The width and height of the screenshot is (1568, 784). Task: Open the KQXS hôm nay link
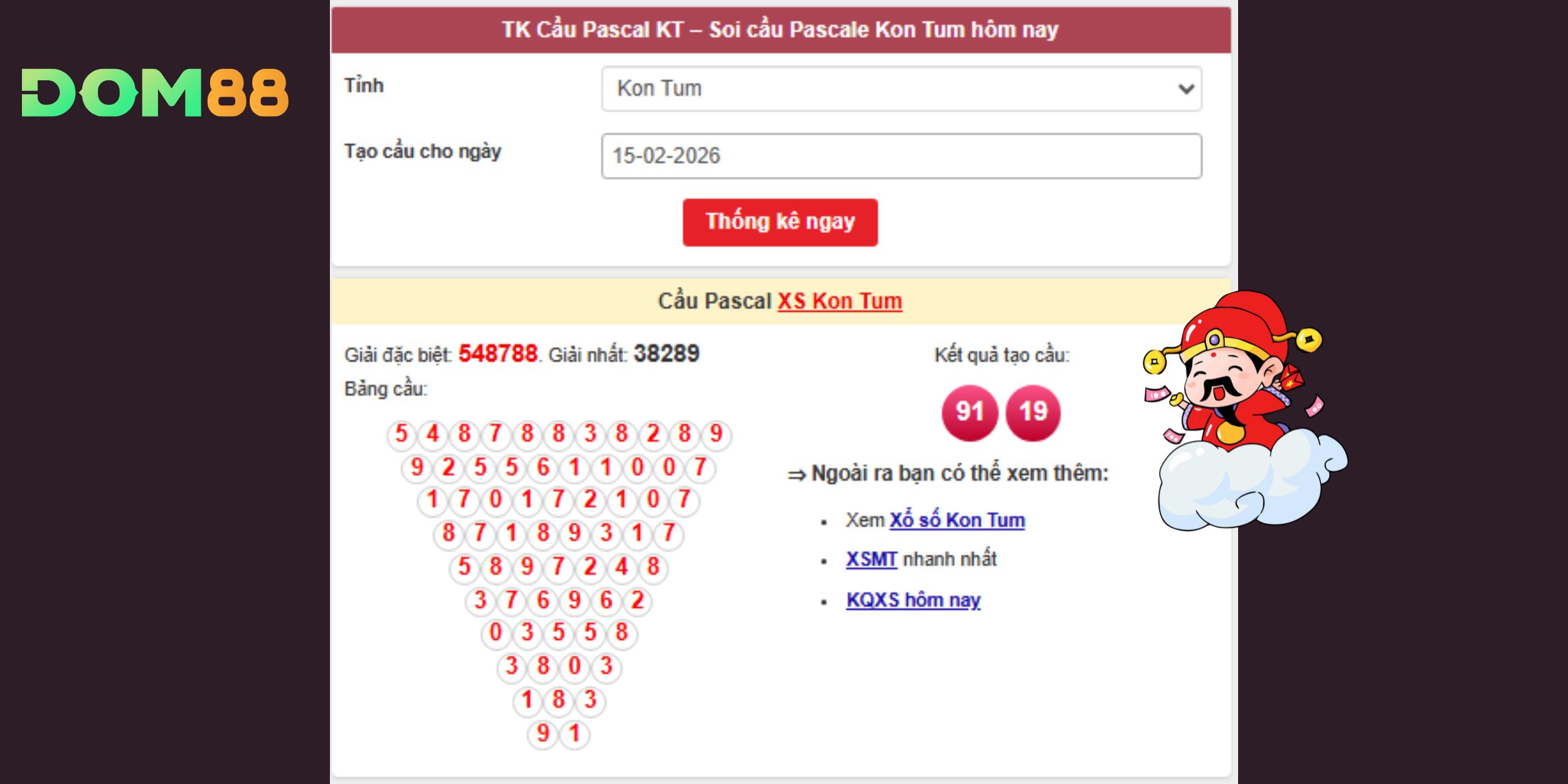[913, 600]
